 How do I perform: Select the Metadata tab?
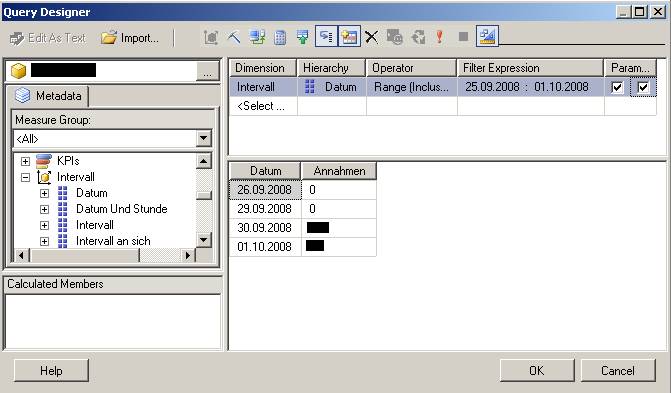click(x=48, y=95)
